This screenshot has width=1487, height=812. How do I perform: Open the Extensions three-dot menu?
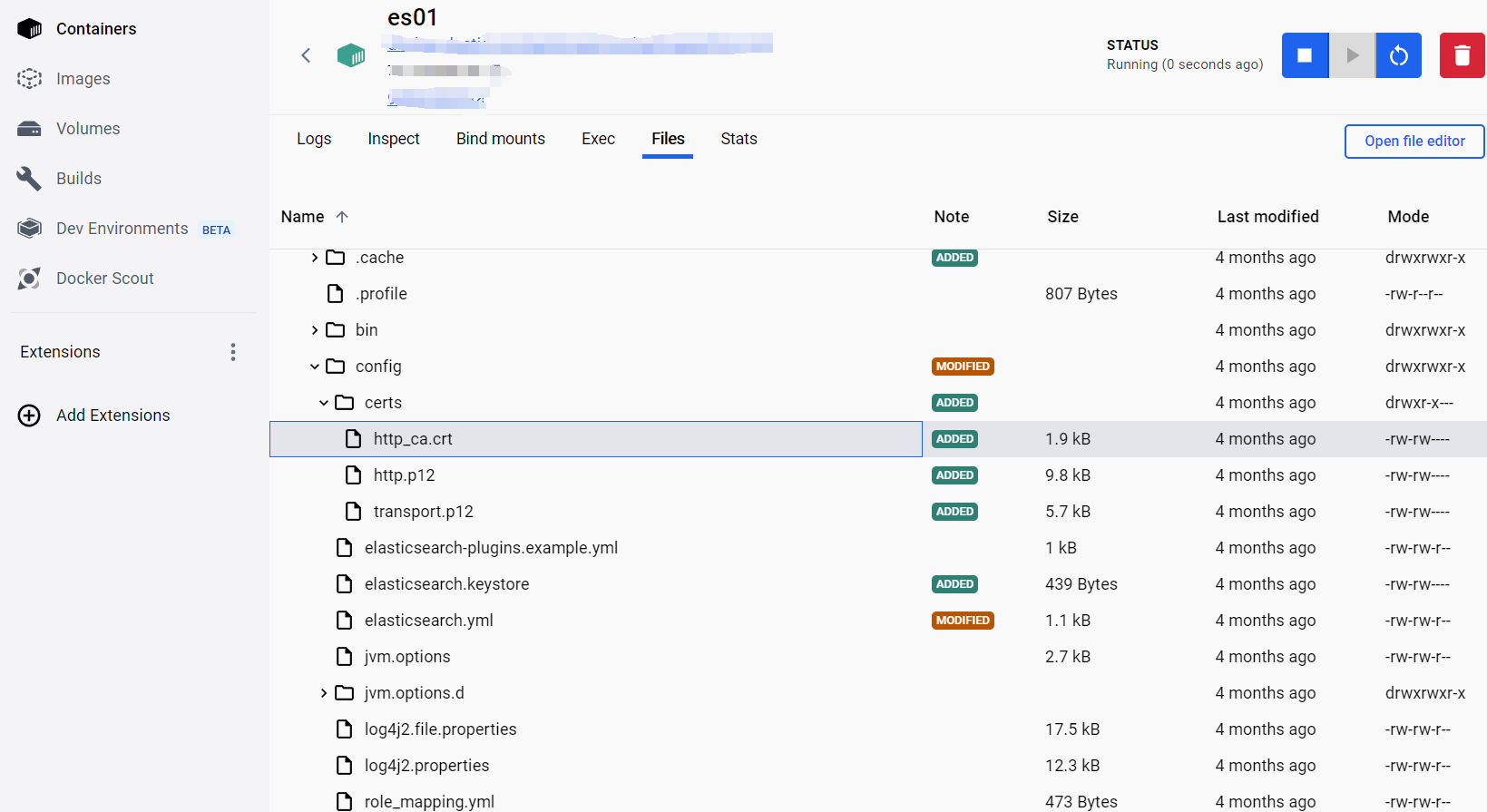233,352
